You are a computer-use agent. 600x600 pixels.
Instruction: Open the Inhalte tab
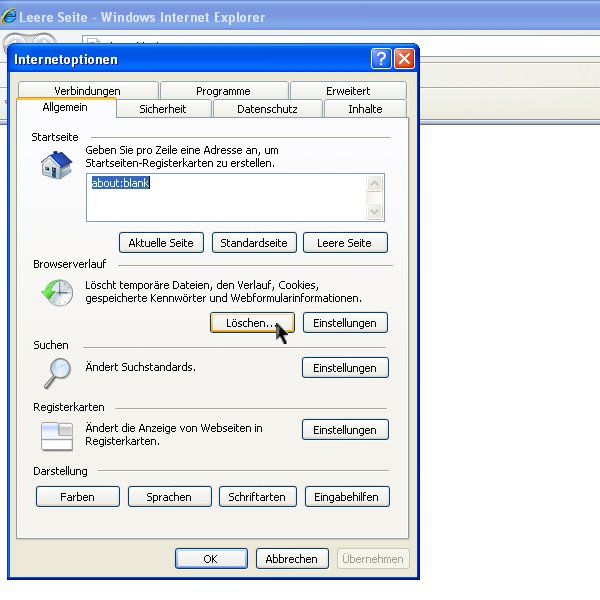(x=365, y=109)
